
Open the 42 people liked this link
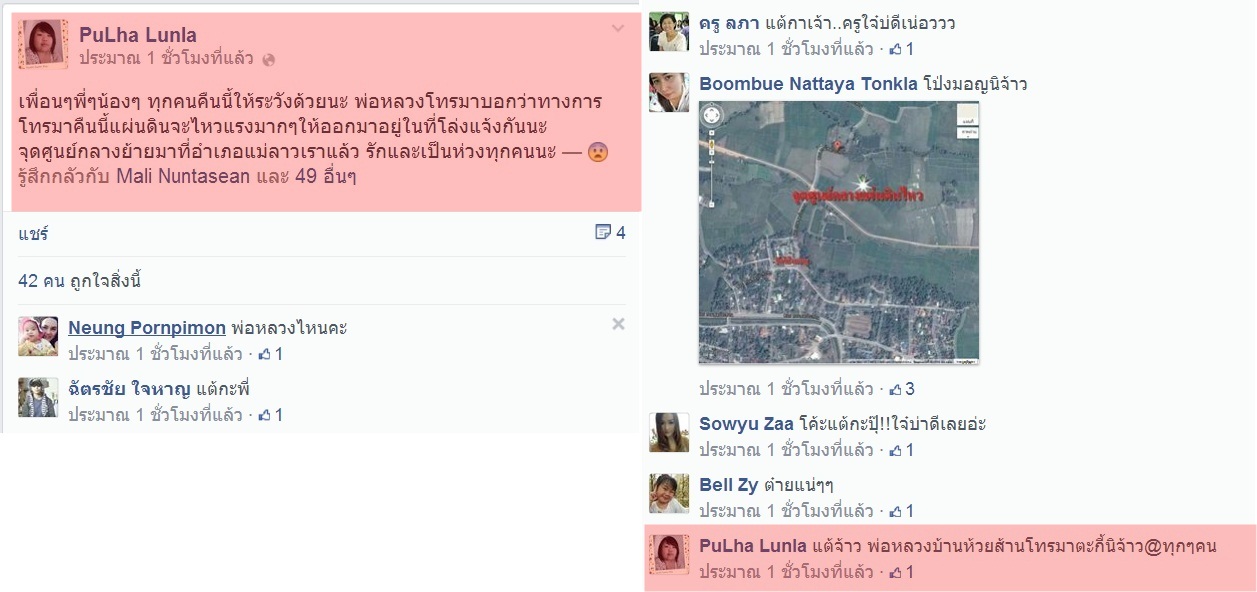pos(80,281)
